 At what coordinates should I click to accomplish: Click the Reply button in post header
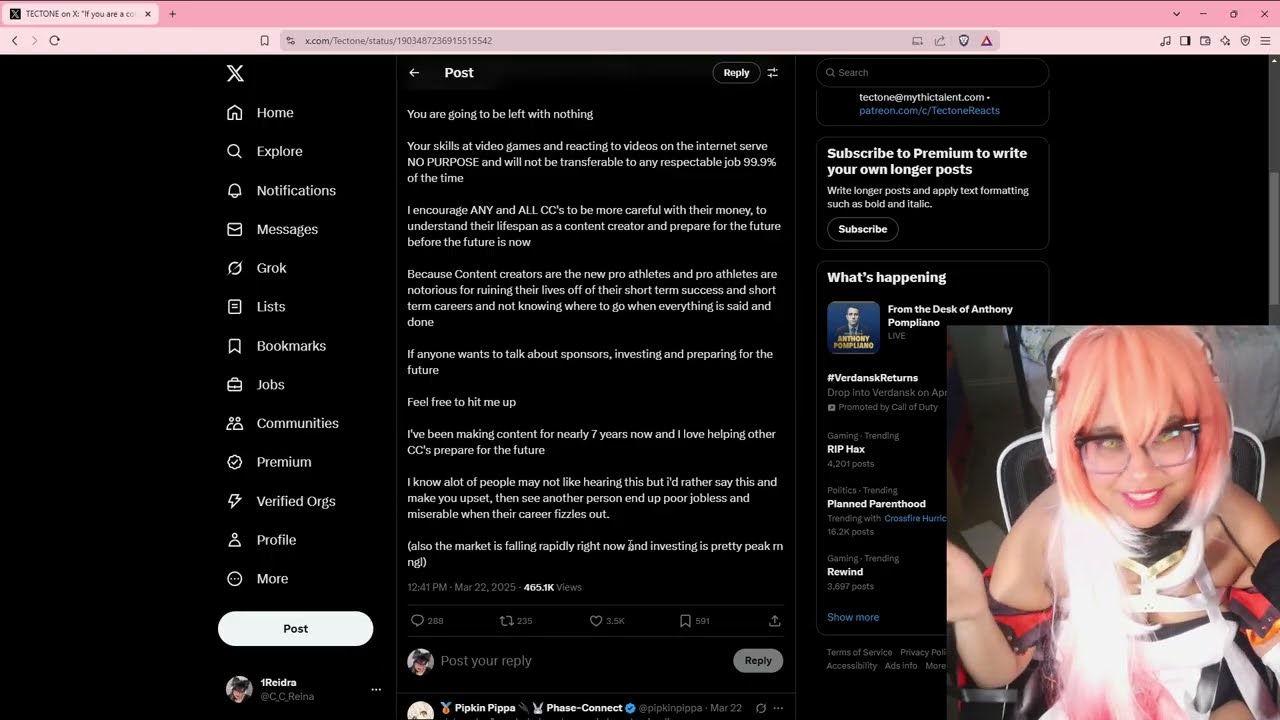[x=736, y=73]
